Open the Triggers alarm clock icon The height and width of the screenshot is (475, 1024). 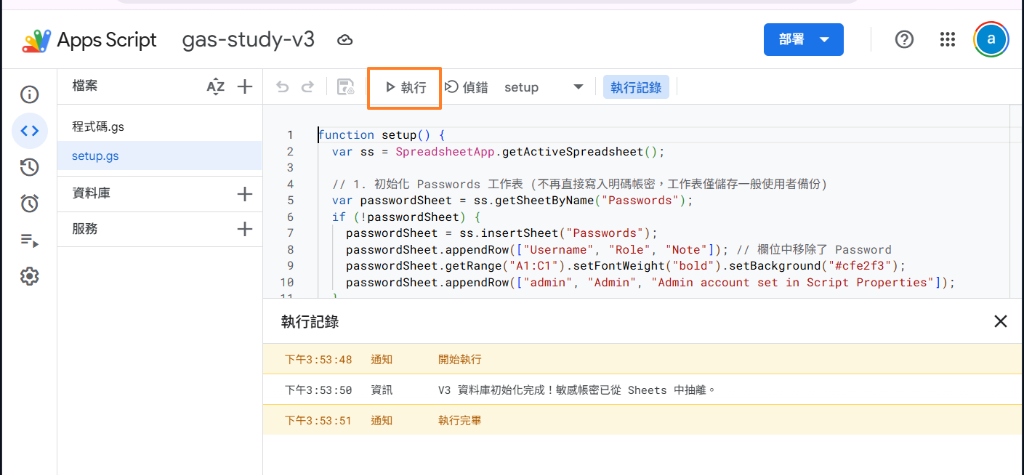pyautogui.click(x=29, y=204)
